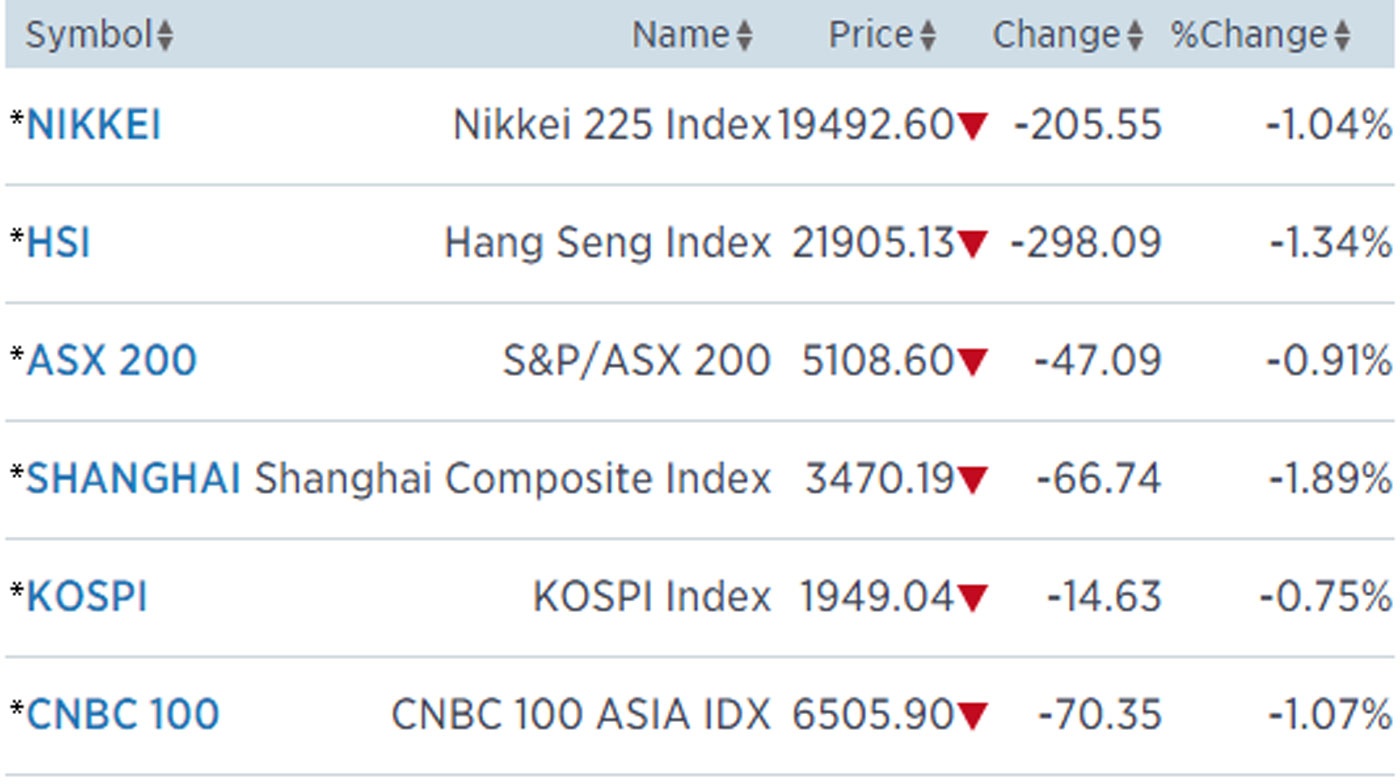1400x784 pixels.
Task: Click red down arrow beside Nikkei price
Action: click(972, 126)
